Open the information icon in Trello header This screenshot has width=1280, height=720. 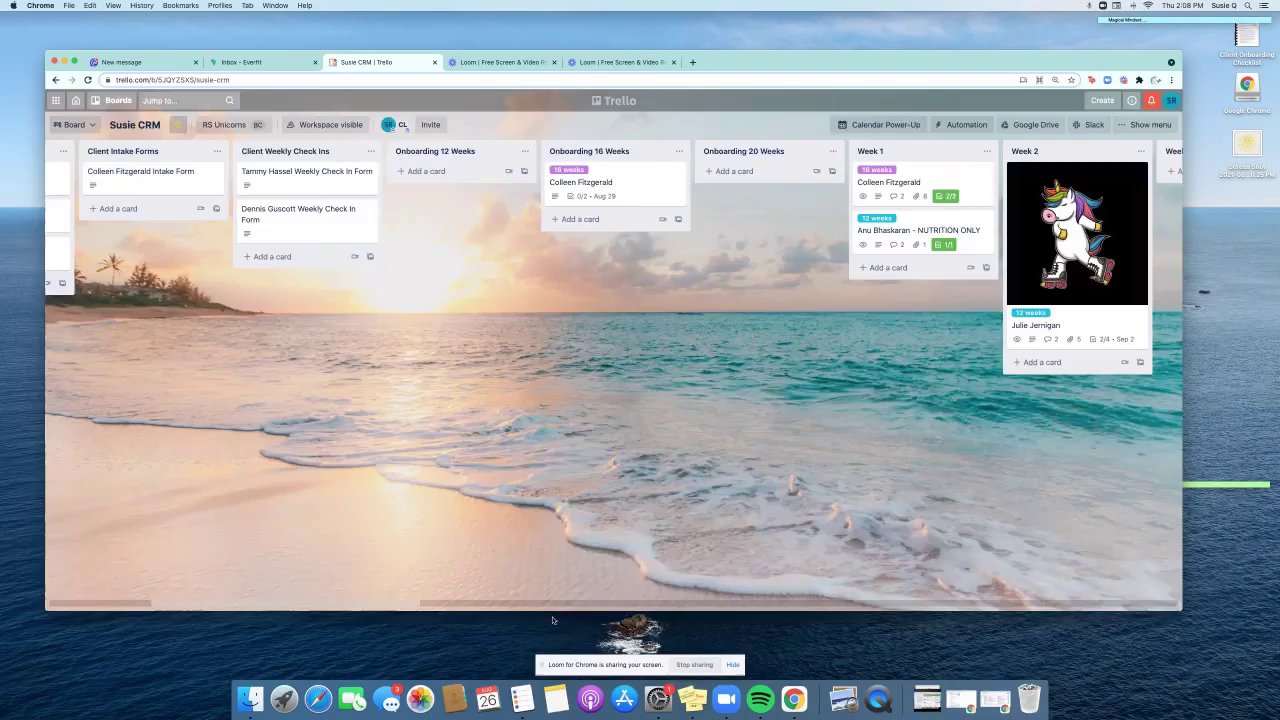pyautogui.click(x=1132, y=100)
